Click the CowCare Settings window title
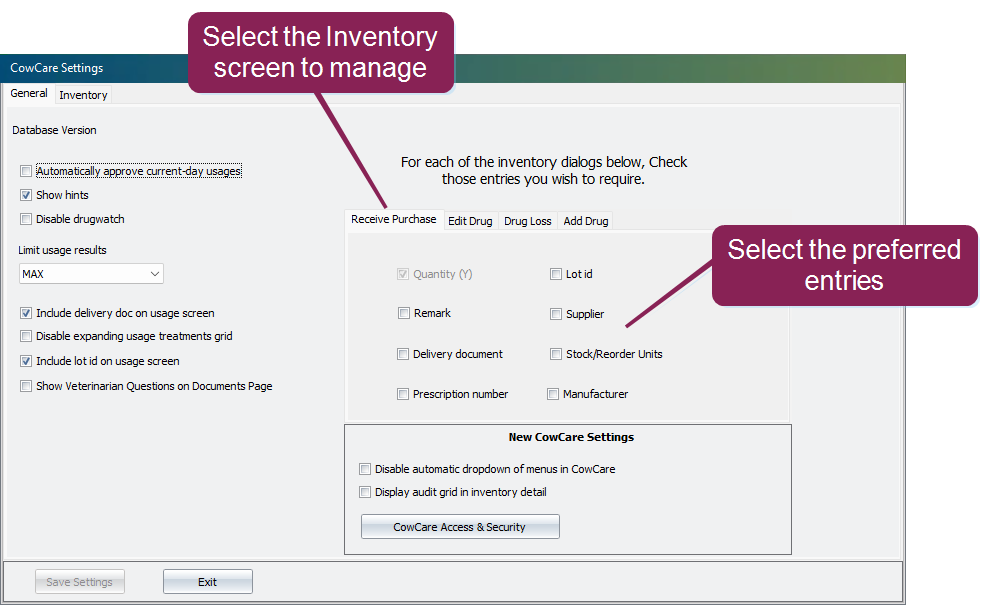Viewport: 995px width, 605px height. click(56, 68)
